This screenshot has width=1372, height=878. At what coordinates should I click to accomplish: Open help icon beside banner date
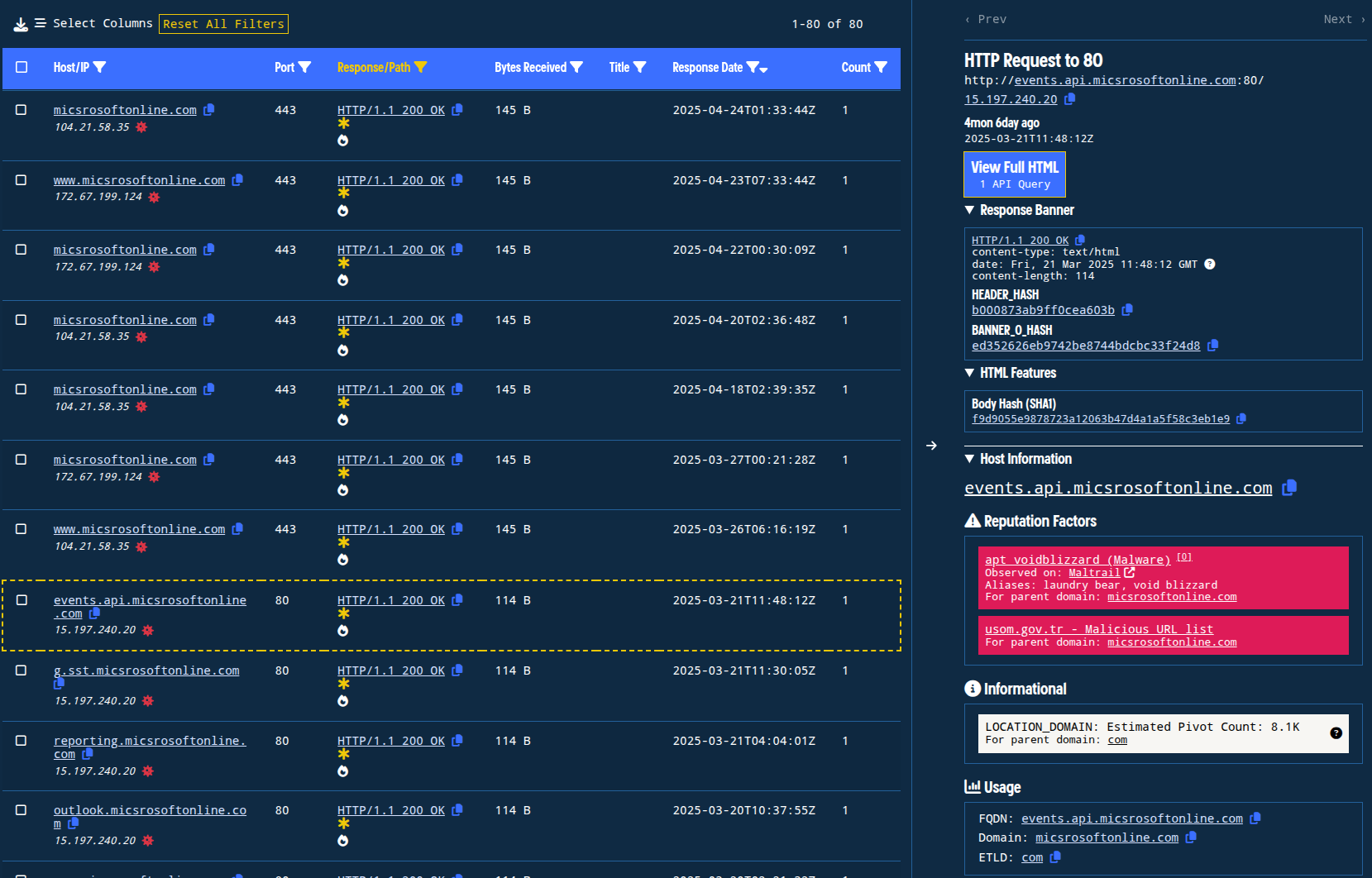[1210, 265]
